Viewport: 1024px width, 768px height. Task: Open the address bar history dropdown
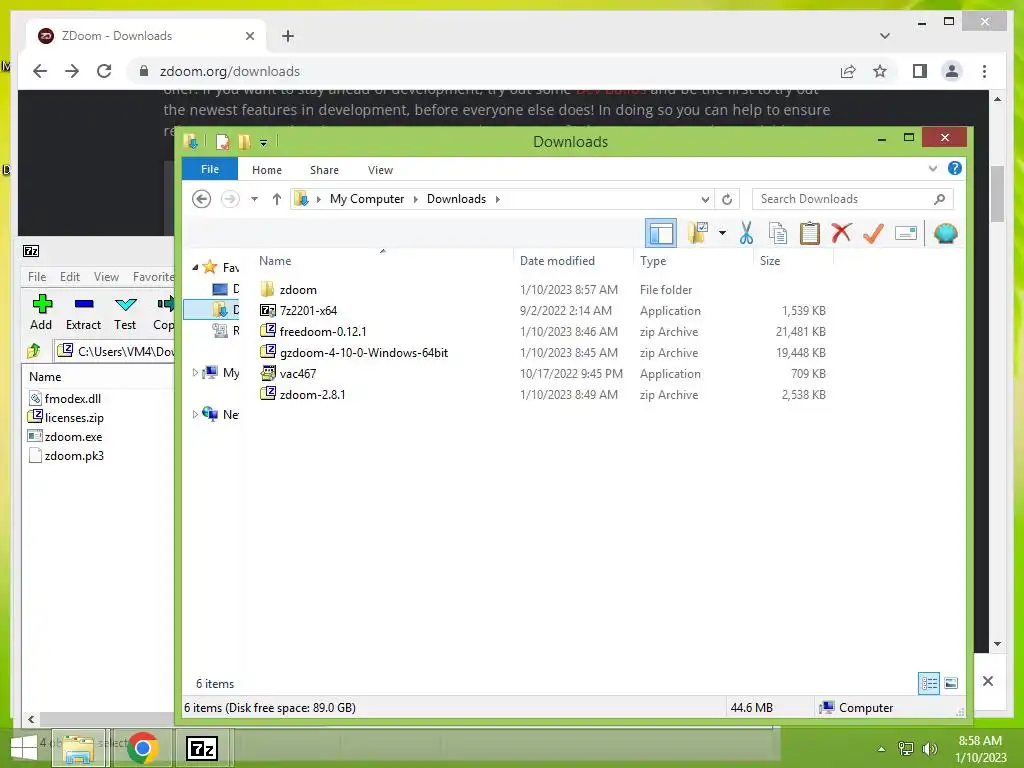pyautogui.click(x=705, y=199)
